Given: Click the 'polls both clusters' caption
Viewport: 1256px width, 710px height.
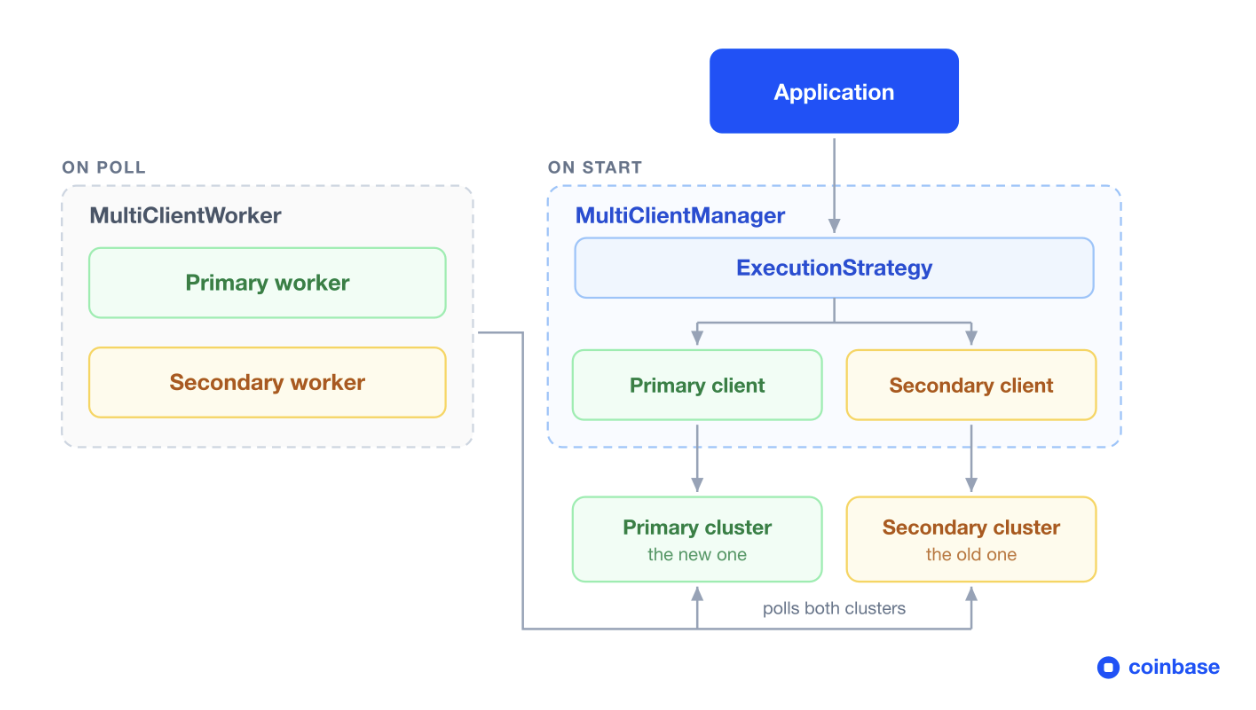Looking at the screenshot, I should [834, 608].
